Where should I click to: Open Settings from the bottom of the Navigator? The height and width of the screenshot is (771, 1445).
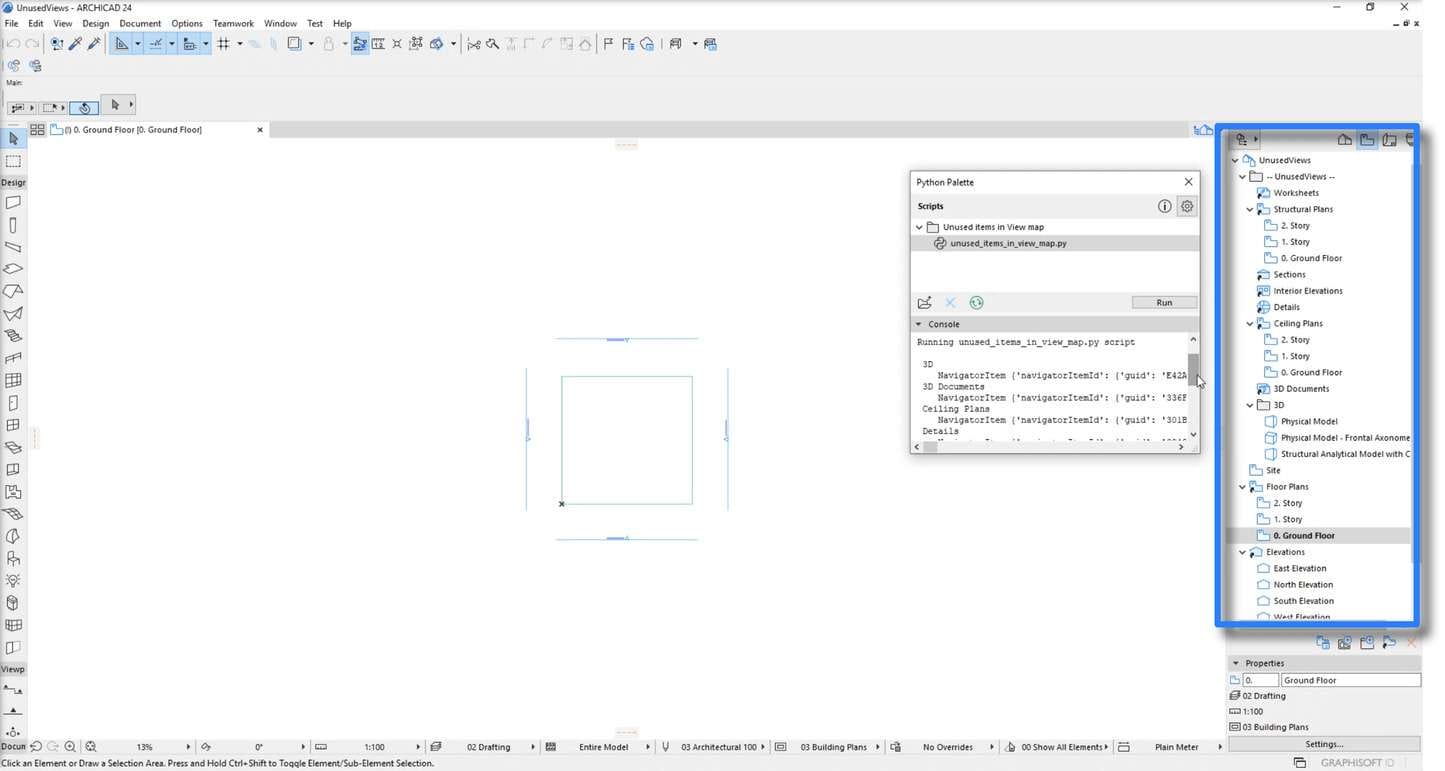[x=1322, y=744]
